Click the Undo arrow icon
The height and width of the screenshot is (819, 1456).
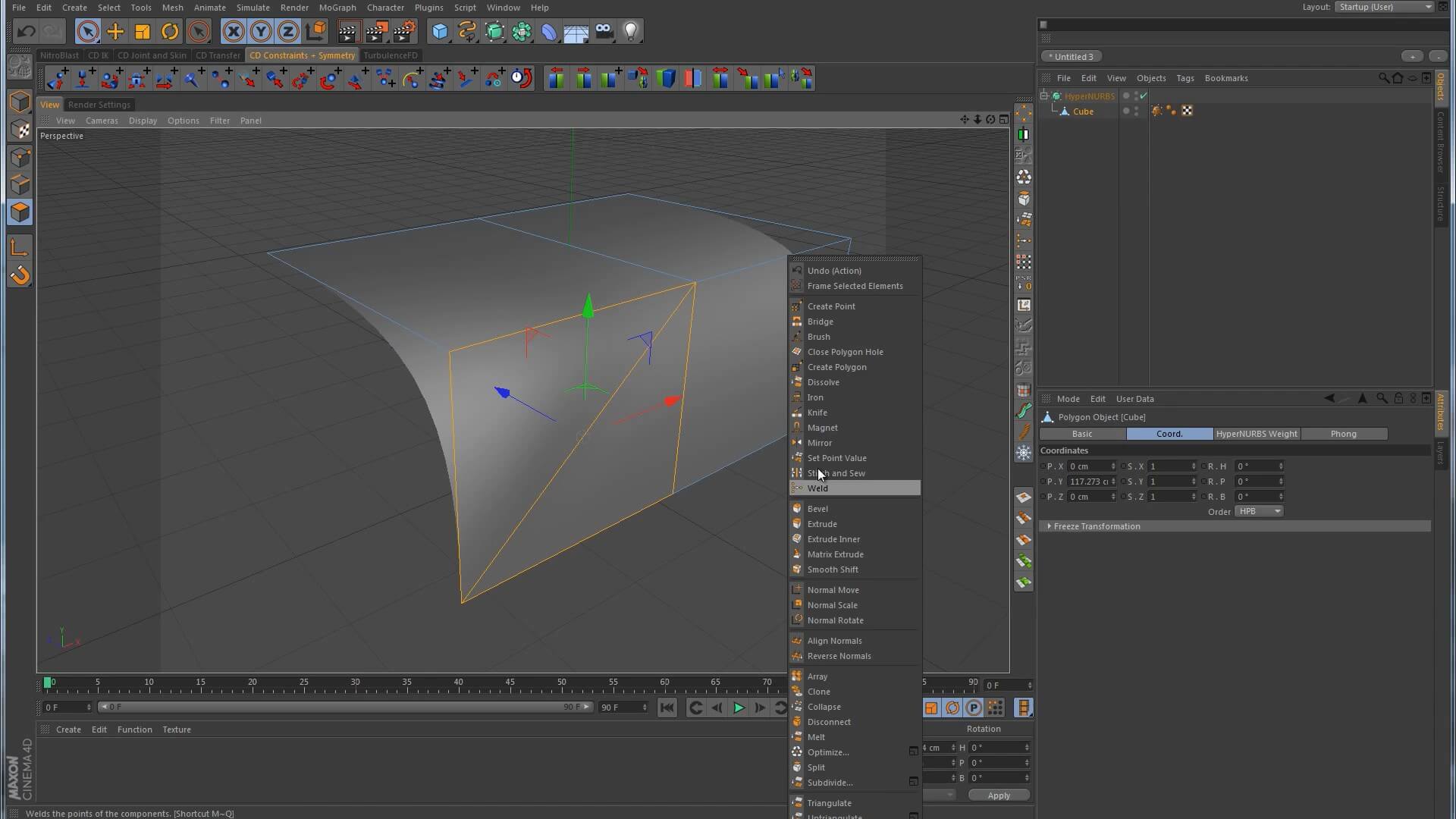[x=26, y=31]
